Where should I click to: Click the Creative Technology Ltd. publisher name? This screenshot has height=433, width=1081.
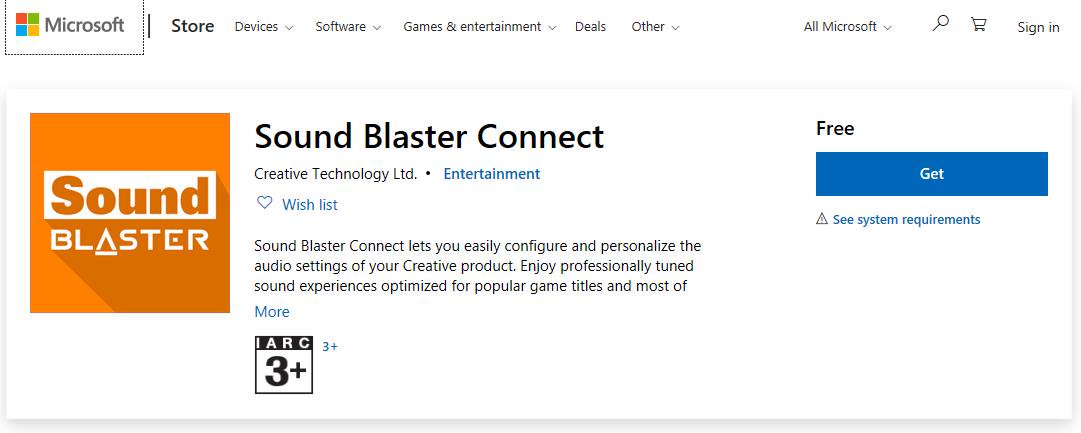tap(335, 174)
